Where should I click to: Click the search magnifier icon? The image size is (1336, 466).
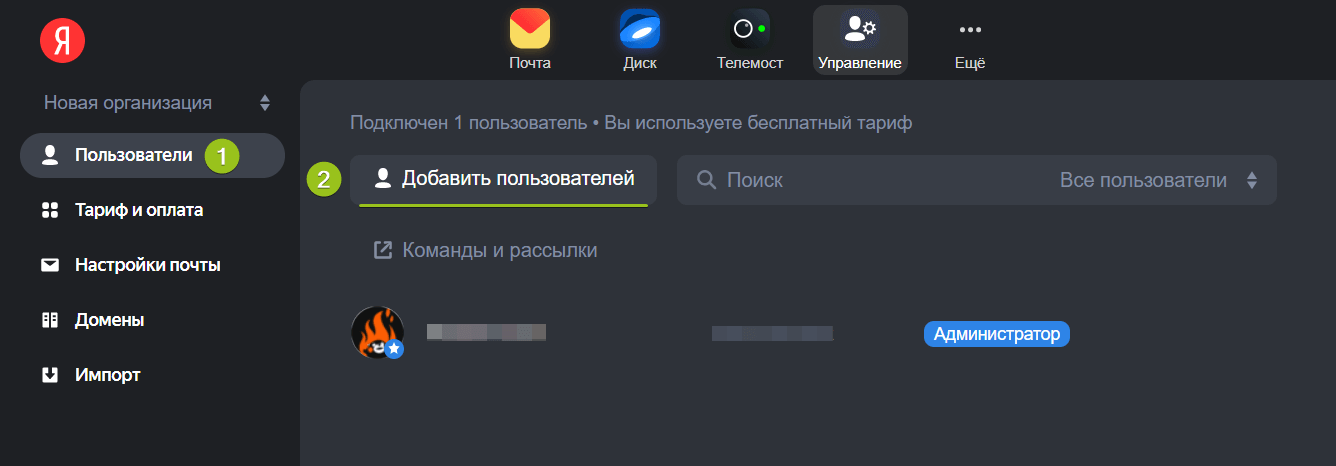click(706, 180)
